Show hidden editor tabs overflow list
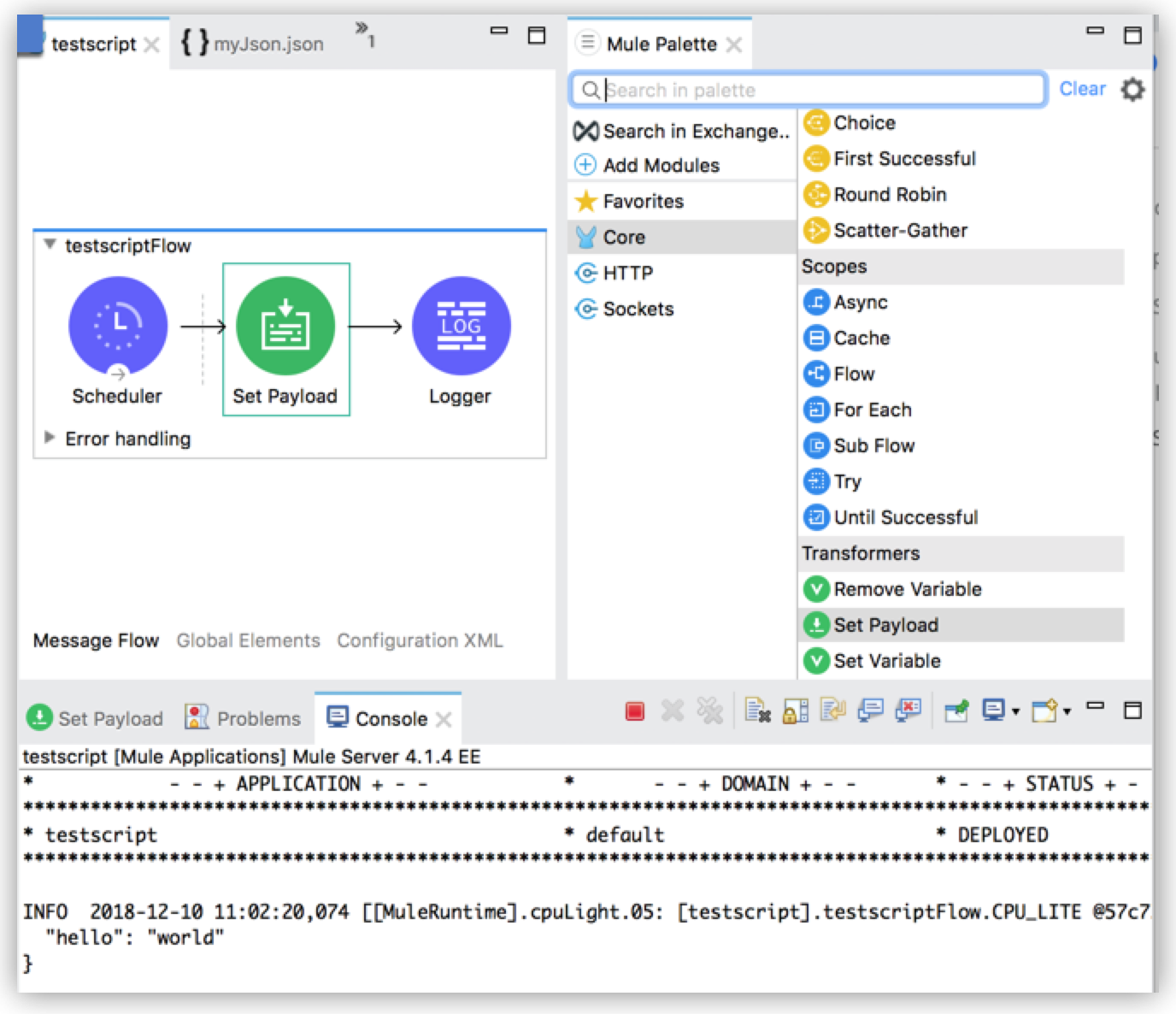1176x1014 pixels. 365,34
